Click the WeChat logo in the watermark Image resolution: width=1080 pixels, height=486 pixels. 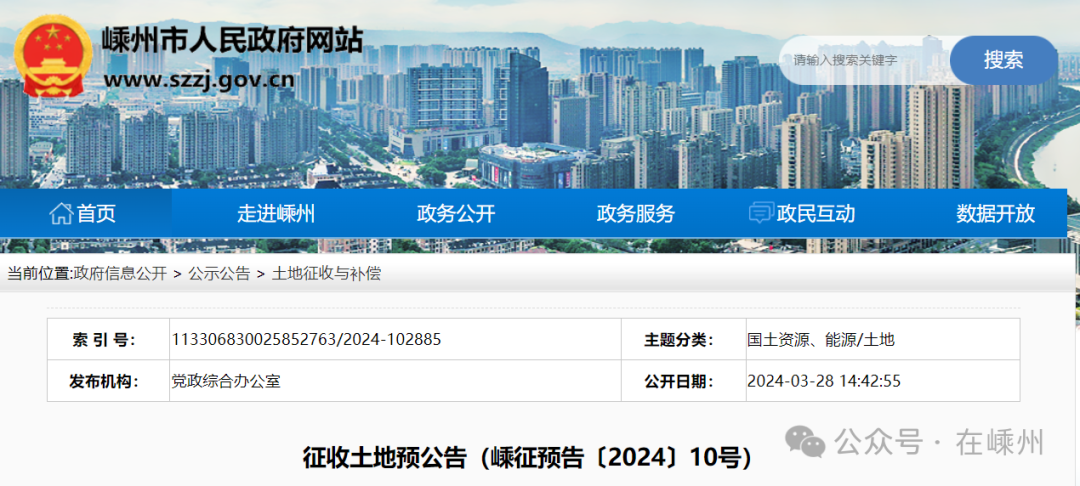[x=805, y=441]
